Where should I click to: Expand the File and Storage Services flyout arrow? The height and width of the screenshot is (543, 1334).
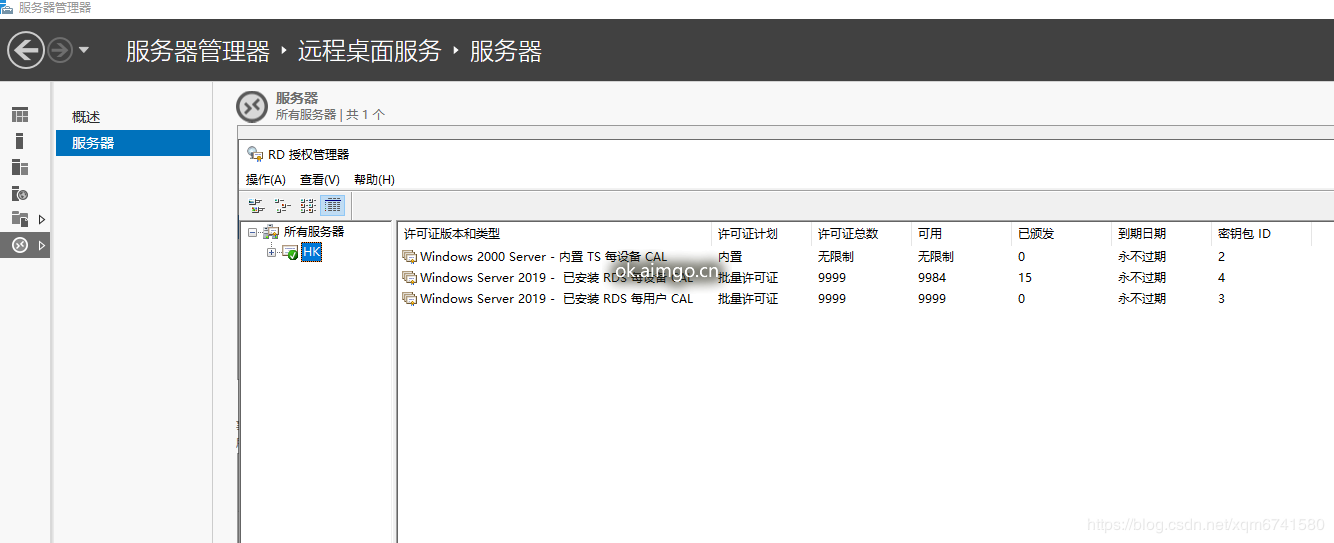[42, 219]
